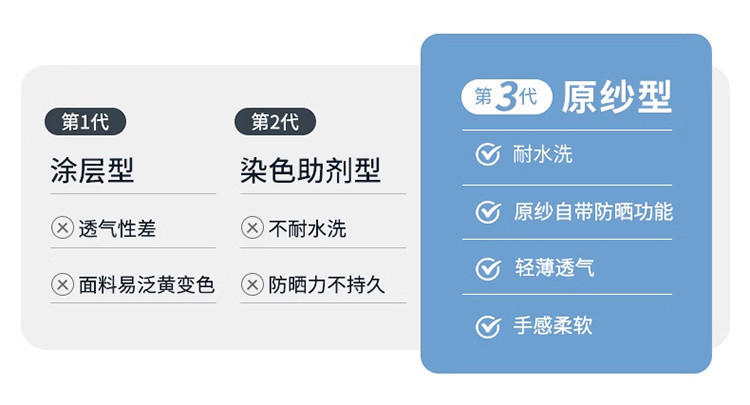Click the checkmark icon beside 手感柔软

click(x=487, y=326)
